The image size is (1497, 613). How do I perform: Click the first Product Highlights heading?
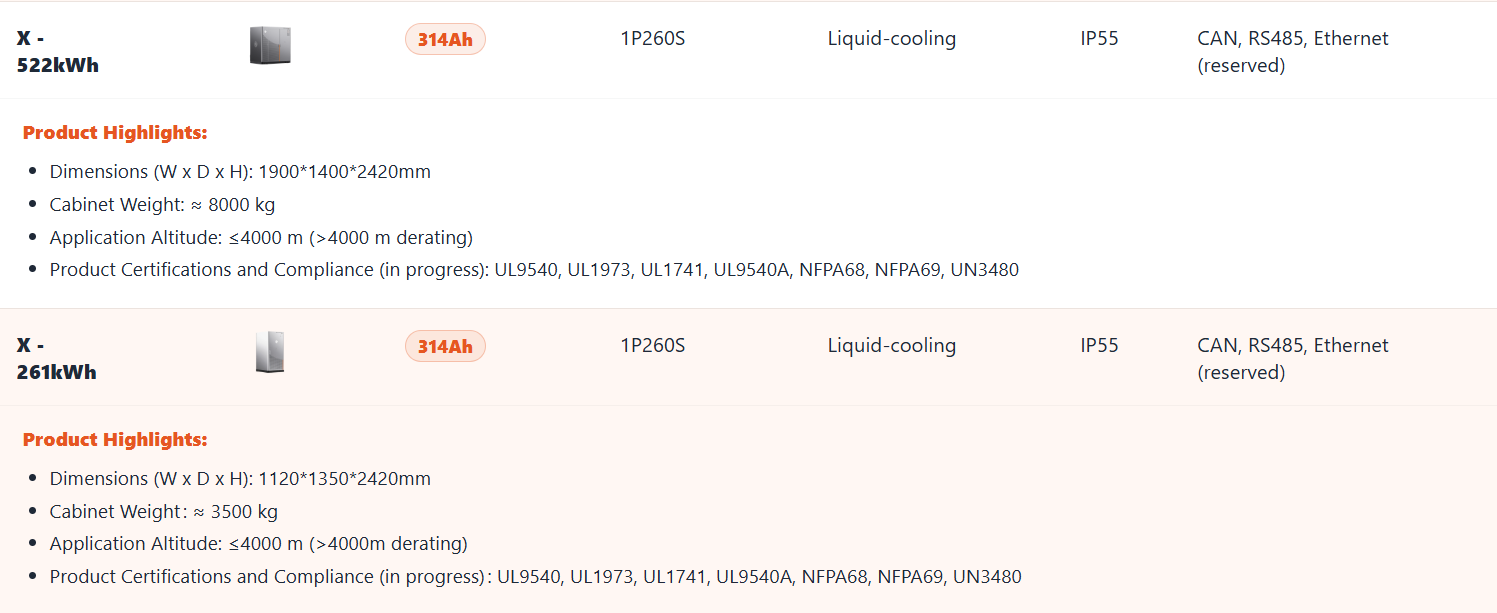(x=115, y=133)
